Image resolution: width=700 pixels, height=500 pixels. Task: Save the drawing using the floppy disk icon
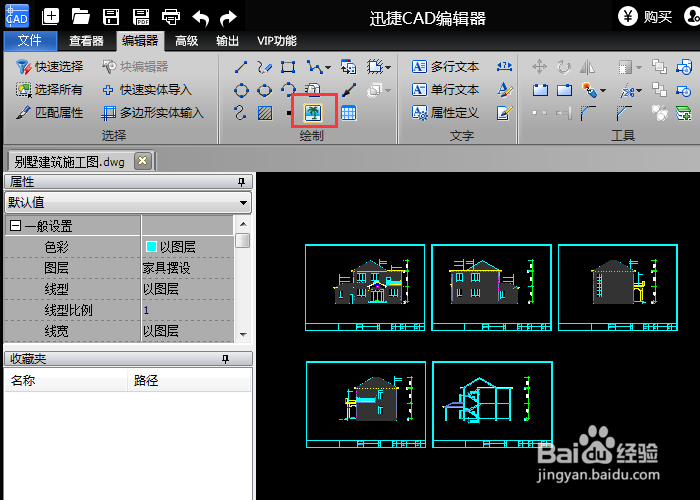(111, 17)
